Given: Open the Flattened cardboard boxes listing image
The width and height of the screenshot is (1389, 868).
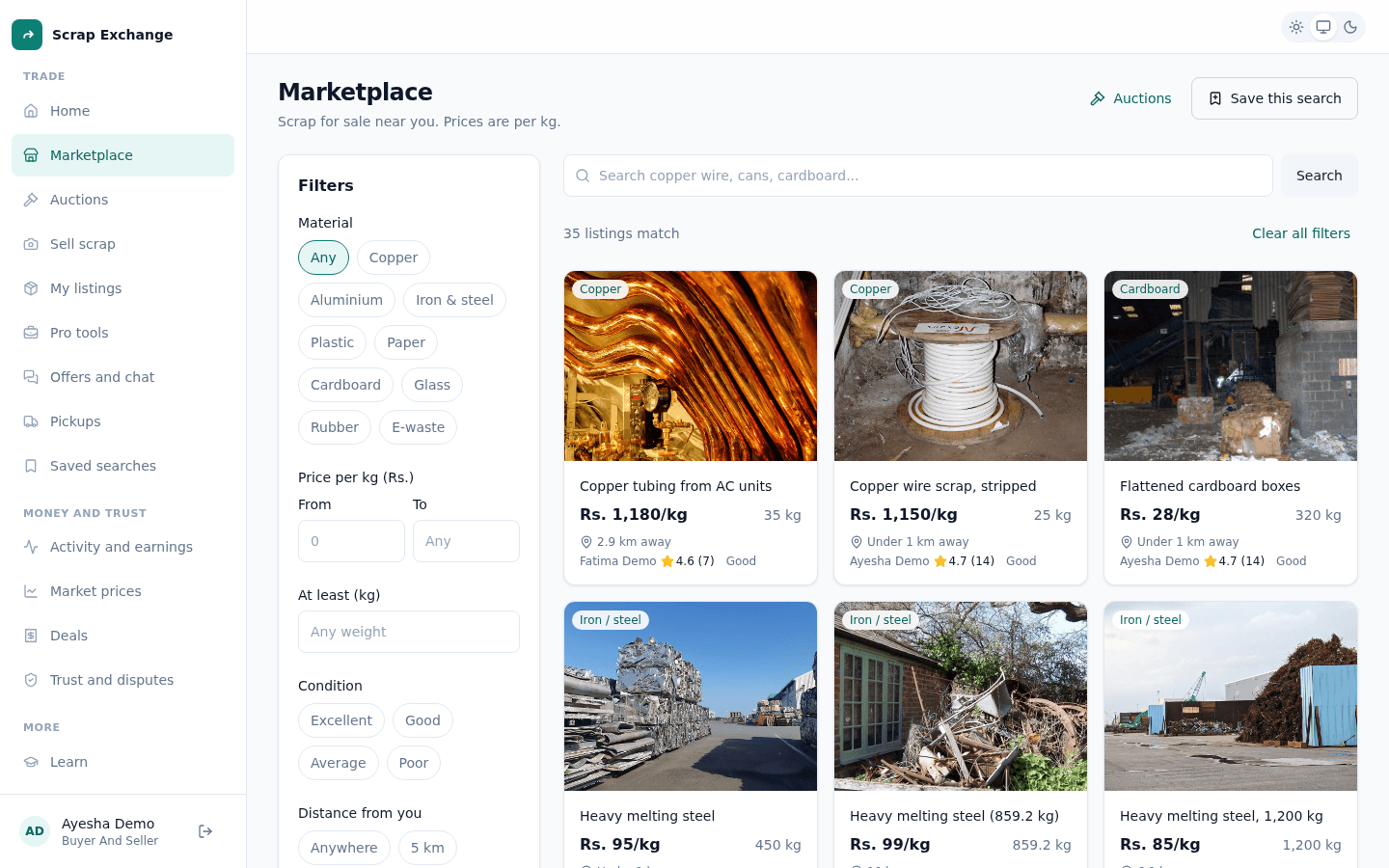Looking at the screenshot, I should (x=1231, y=366).
